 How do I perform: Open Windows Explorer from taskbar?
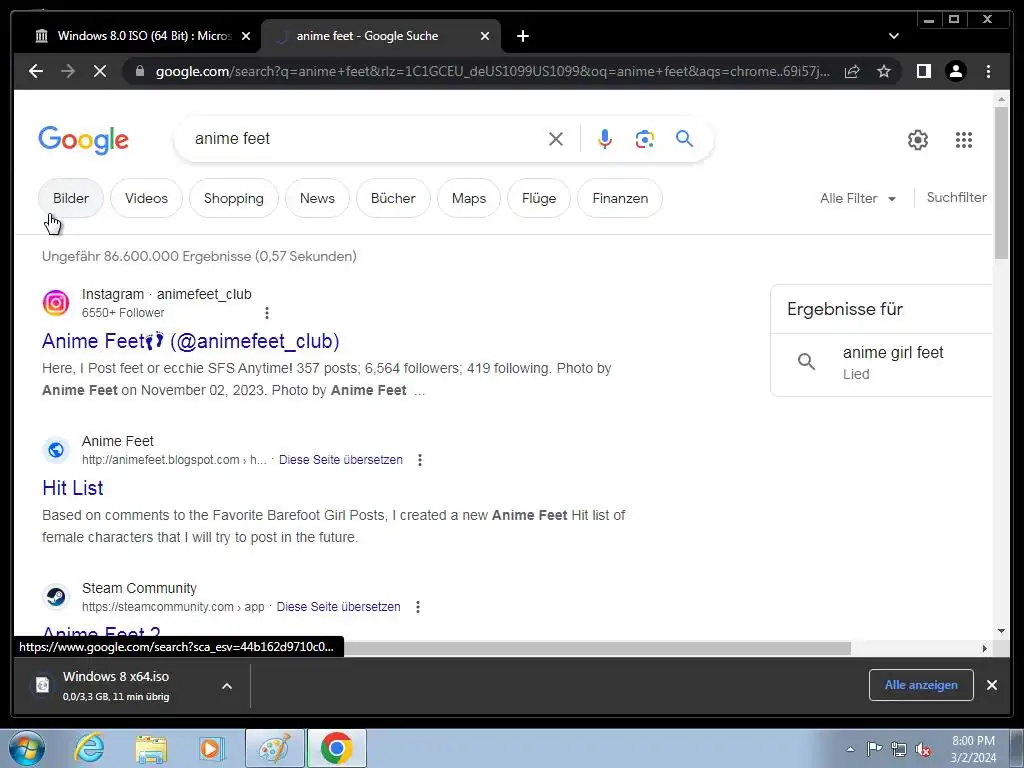tap(151, 749)
